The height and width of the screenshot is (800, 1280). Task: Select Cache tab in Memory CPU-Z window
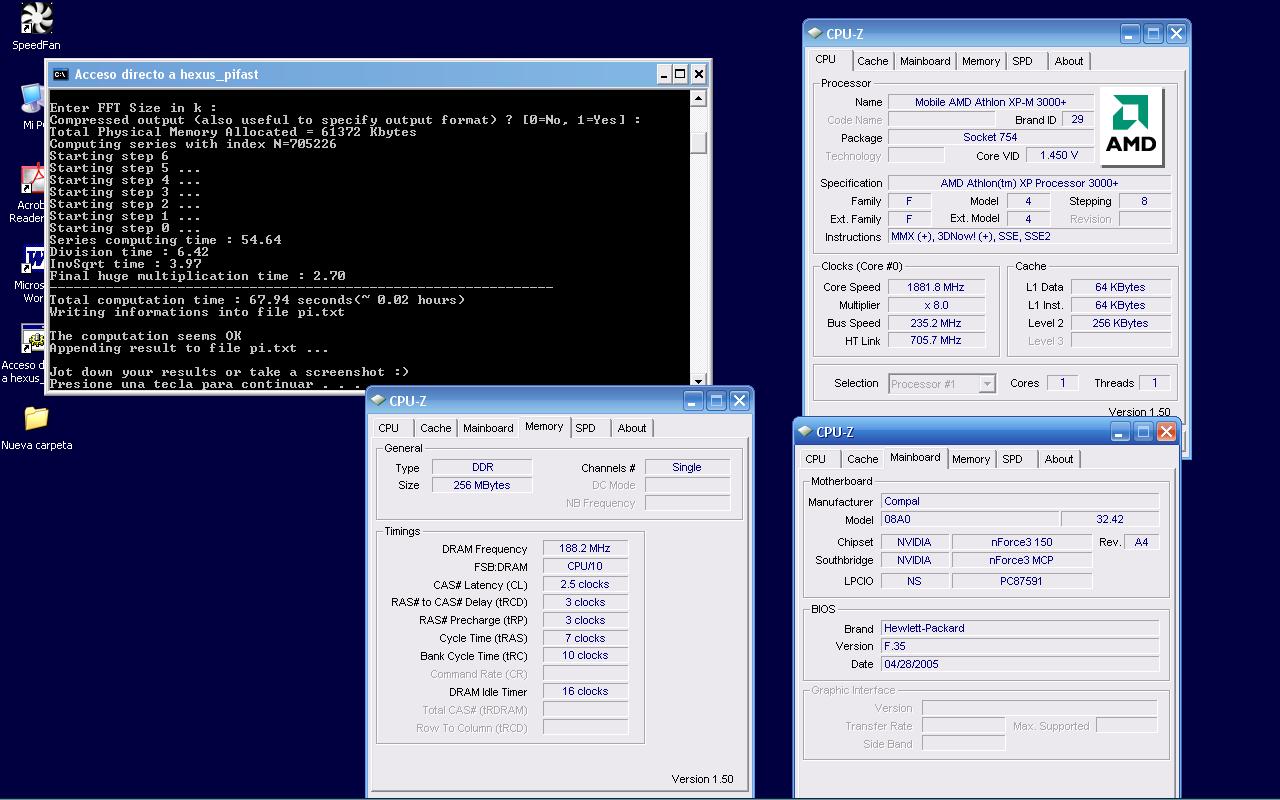pos(435,428)
